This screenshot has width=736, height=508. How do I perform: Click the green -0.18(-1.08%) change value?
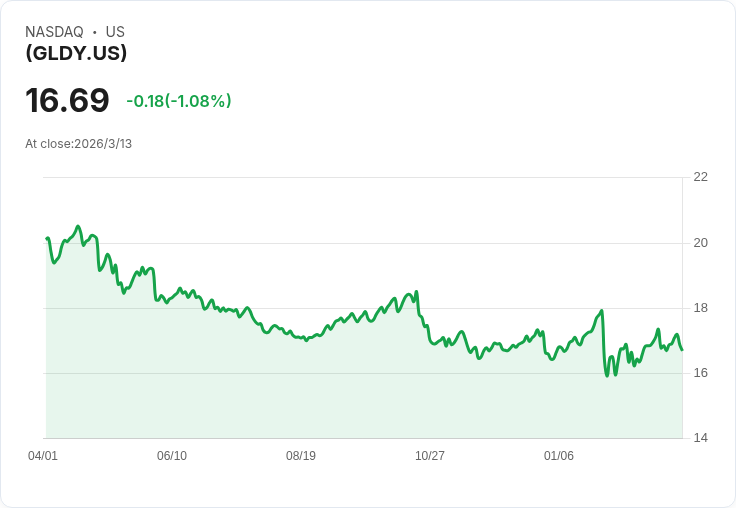(x=179, y=101)
